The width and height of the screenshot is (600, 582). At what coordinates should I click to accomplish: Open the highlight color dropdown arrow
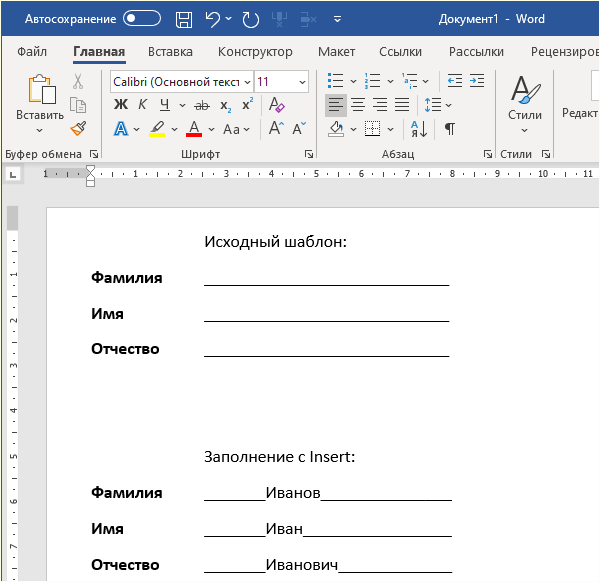(174, 129)
